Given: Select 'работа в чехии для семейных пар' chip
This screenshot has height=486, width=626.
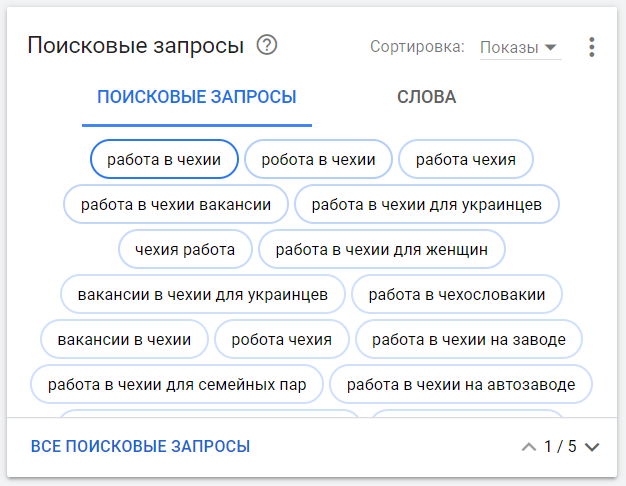Looking at the screenshot, I should [x=177, y=385].
